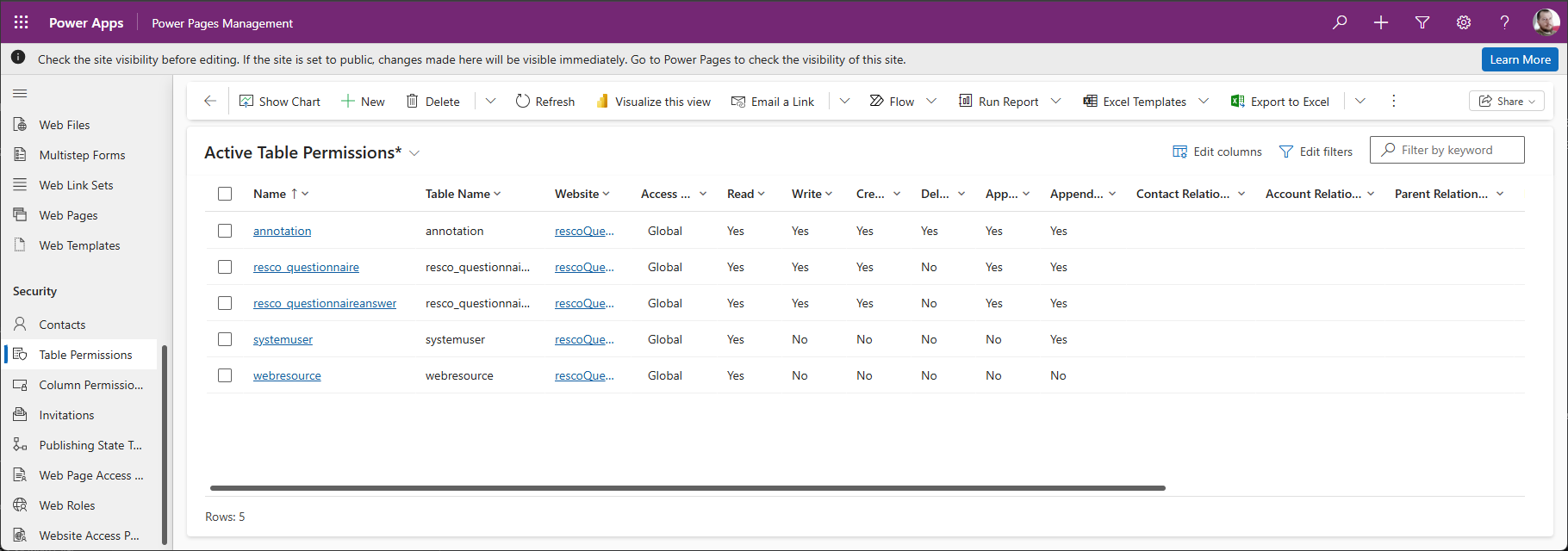
Task: Open Web Templates in the sidebar
Action: 79,245
